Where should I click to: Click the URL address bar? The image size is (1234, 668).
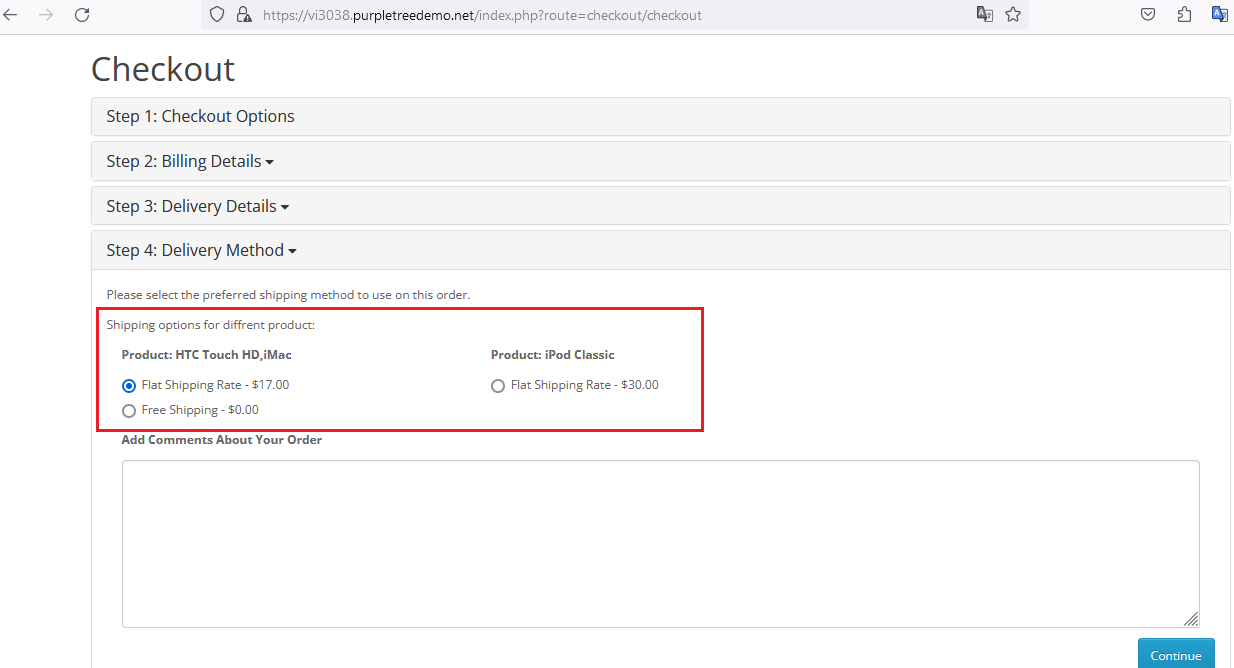click(x=615, y=15)
